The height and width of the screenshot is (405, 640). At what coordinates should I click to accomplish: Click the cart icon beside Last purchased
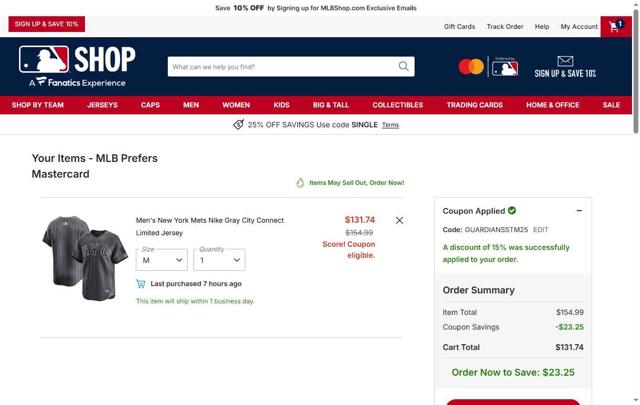[x=140, y=284]
